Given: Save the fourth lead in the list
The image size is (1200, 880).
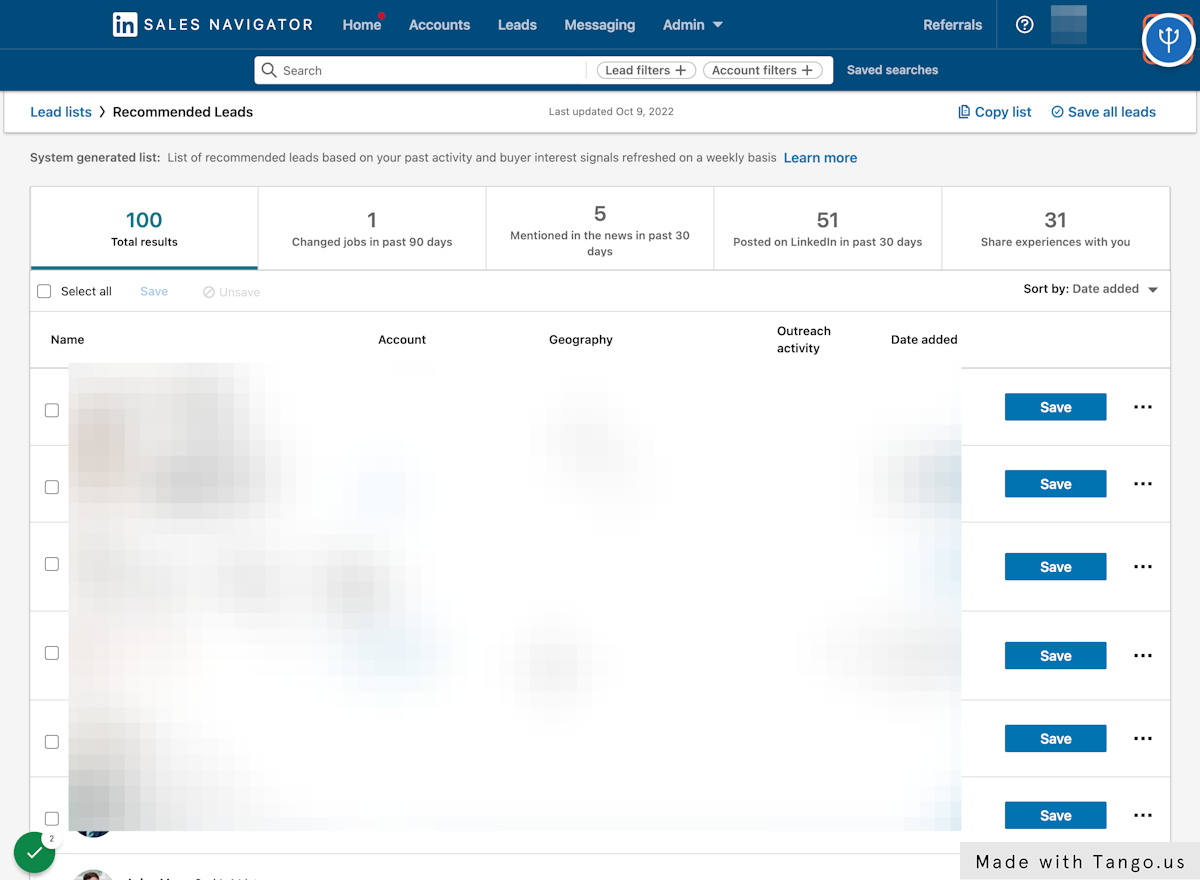Looking at the screenshot, I should [1056, 656].
